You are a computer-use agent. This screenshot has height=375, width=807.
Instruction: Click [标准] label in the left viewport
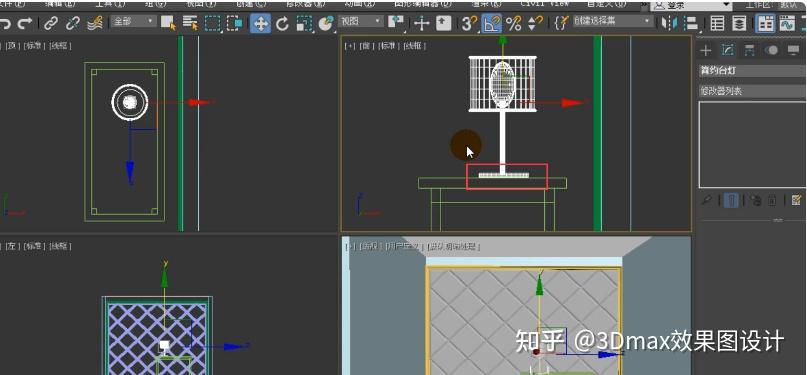[34, 246]
